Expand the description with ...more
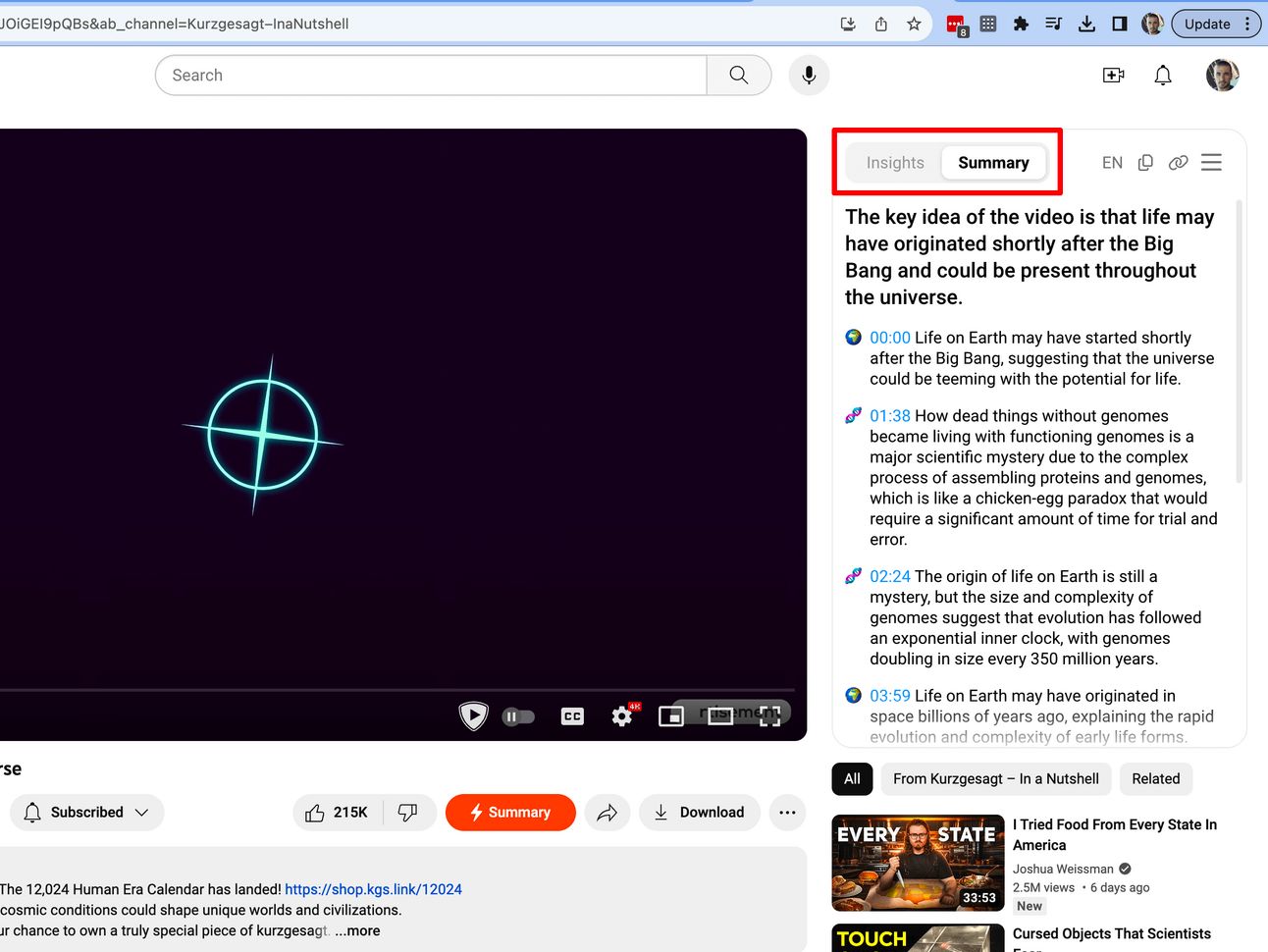This screenshot has height=952, width=1268. point(357,930)
